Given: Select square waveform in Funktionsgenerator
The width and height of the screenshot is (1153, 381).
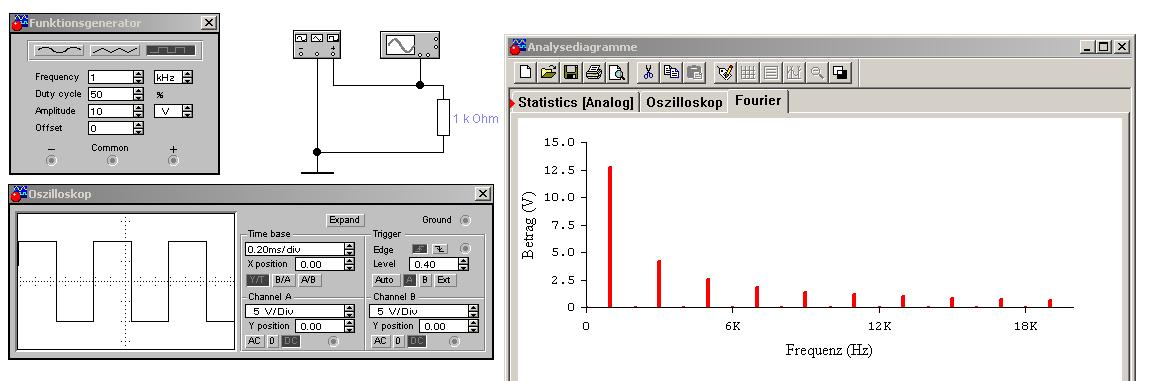Looking at the screenshot, I should coord(171,51).
